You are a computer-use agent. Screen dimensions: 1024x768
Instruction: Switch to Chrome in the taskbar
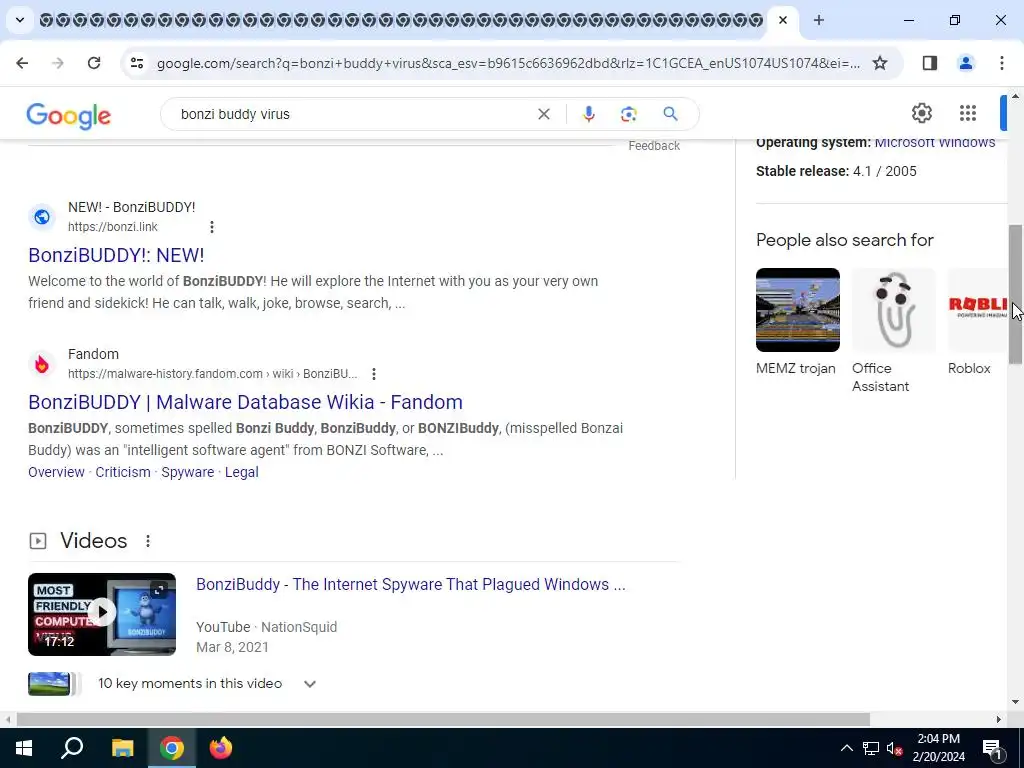(x=172, y=748)
